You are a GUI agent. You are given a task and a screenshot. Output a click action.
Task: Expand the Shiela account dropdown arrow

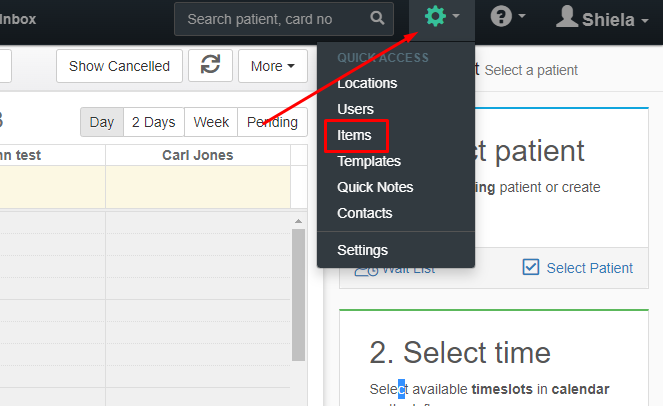(645, 20)
